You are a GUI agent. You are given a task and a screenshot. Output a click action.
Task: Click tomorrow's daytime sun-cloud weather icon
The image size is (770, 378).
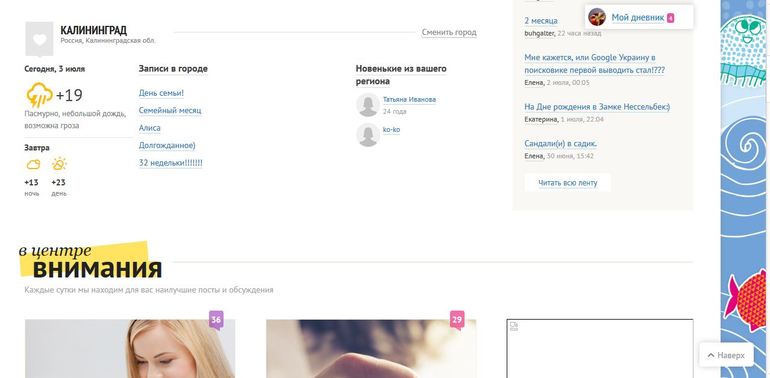click(59, 163)
